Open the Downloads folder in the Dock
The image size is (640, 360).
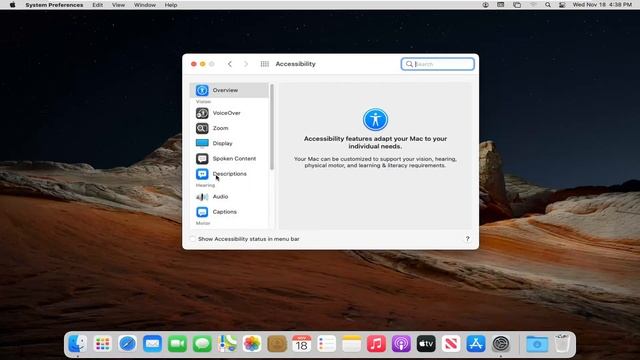[537, 344]
